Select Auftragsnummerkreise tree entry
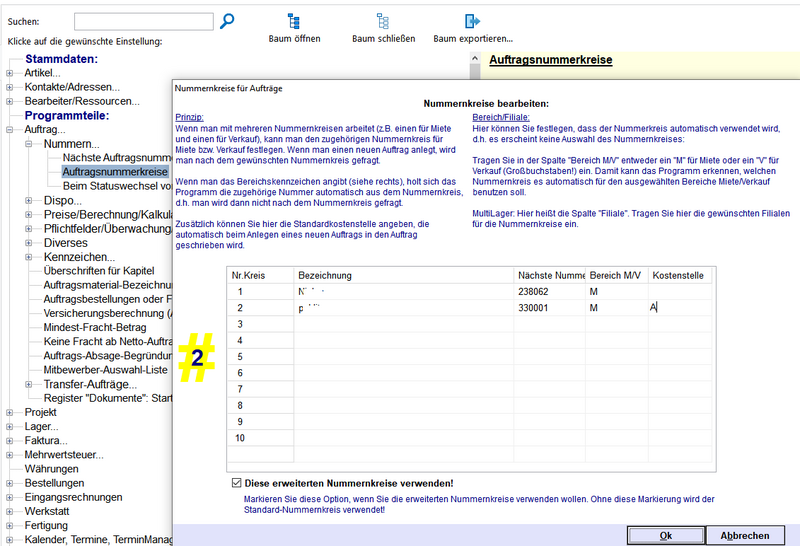Viewport: 800px width, 546px height. [115, 172]
